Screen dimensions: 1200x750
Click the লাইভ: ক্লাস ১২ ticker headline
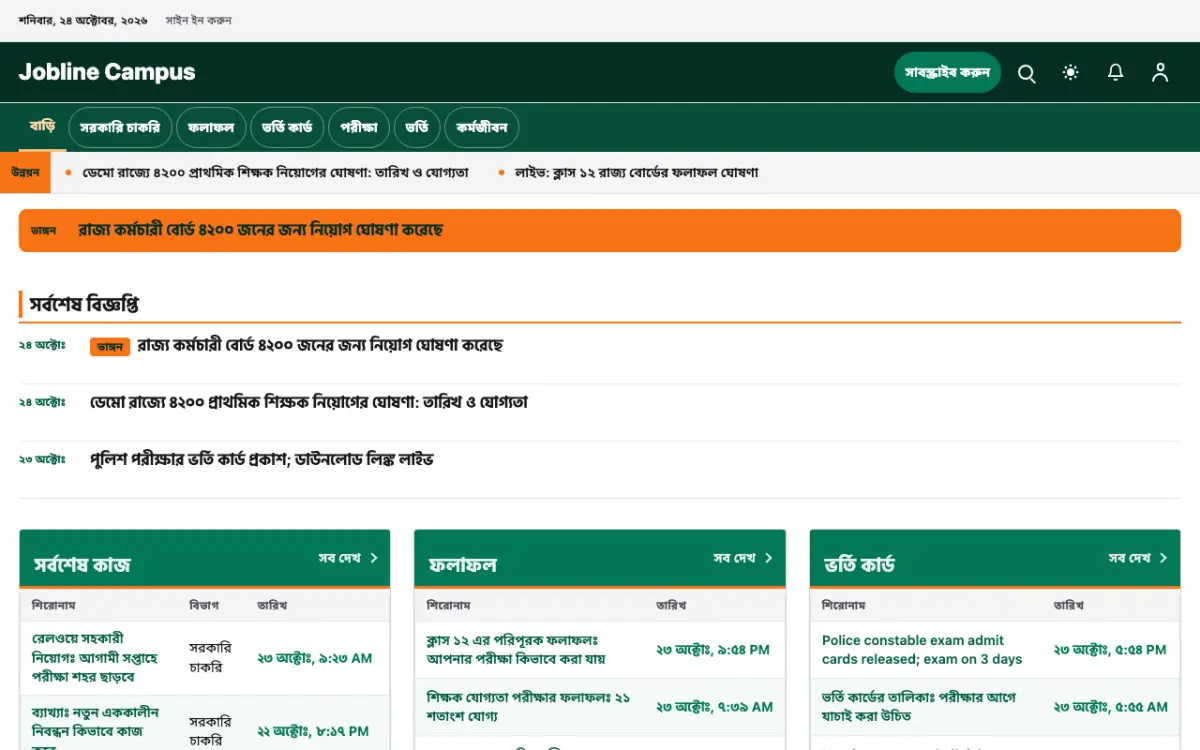click(x=636, y=173)
